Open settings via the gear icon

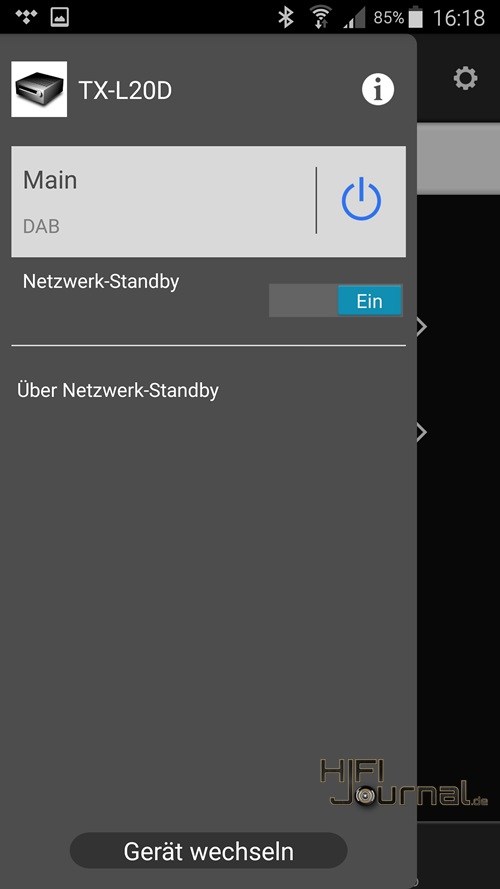(x=465, y=78)
